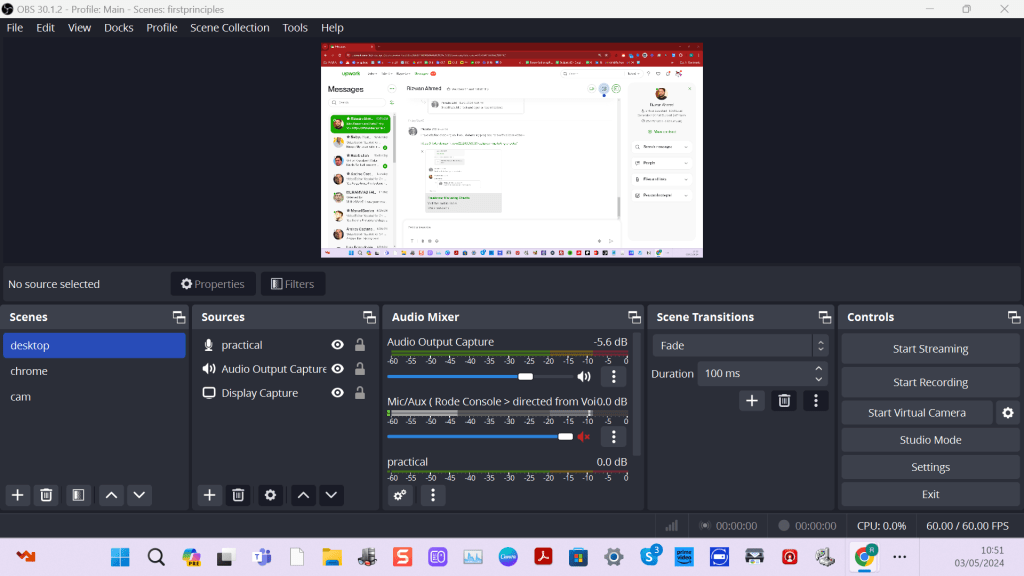
Task: Undock the Sources panel
Action: point(369,317)
